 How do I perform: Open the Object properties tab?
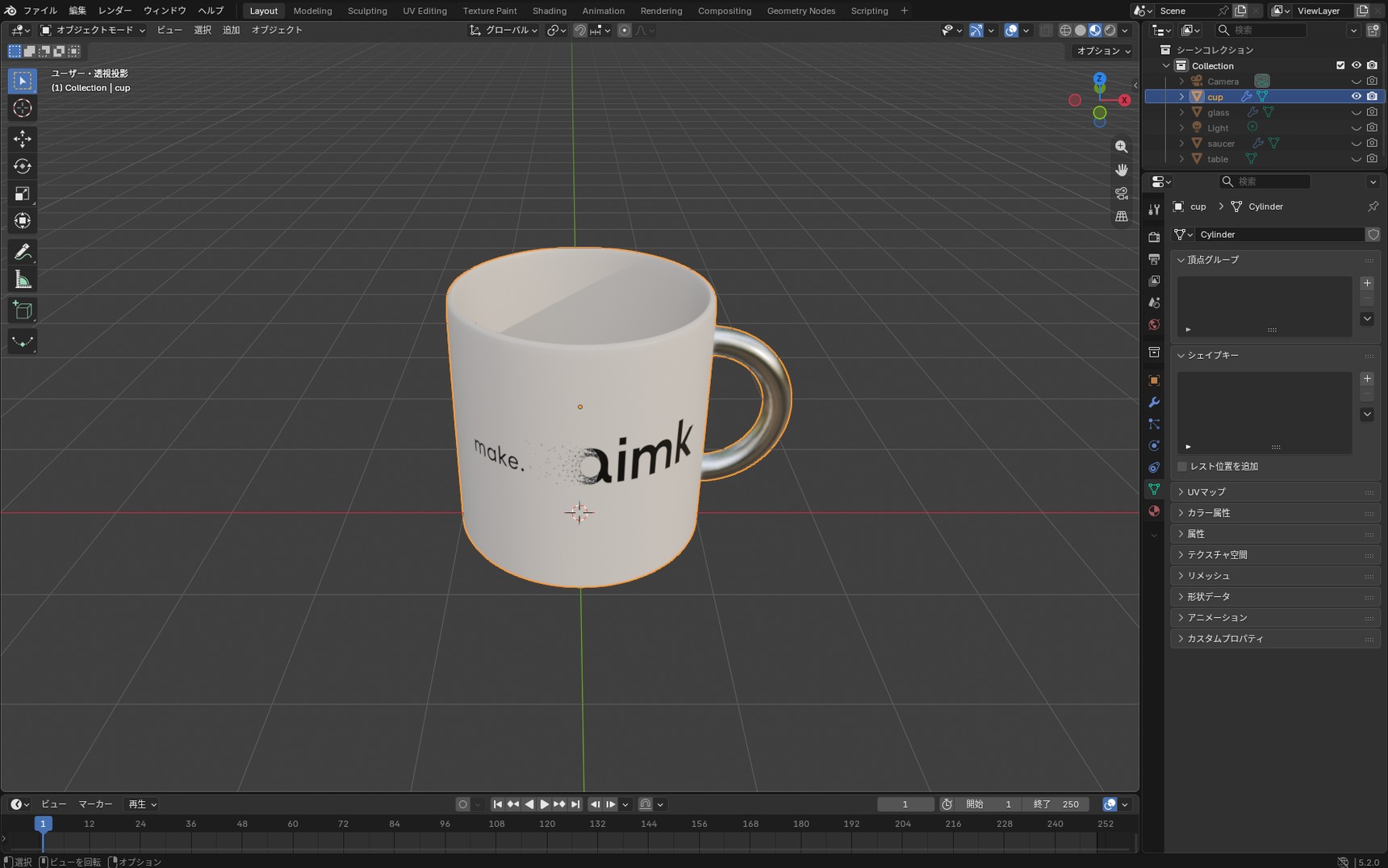1154,380
